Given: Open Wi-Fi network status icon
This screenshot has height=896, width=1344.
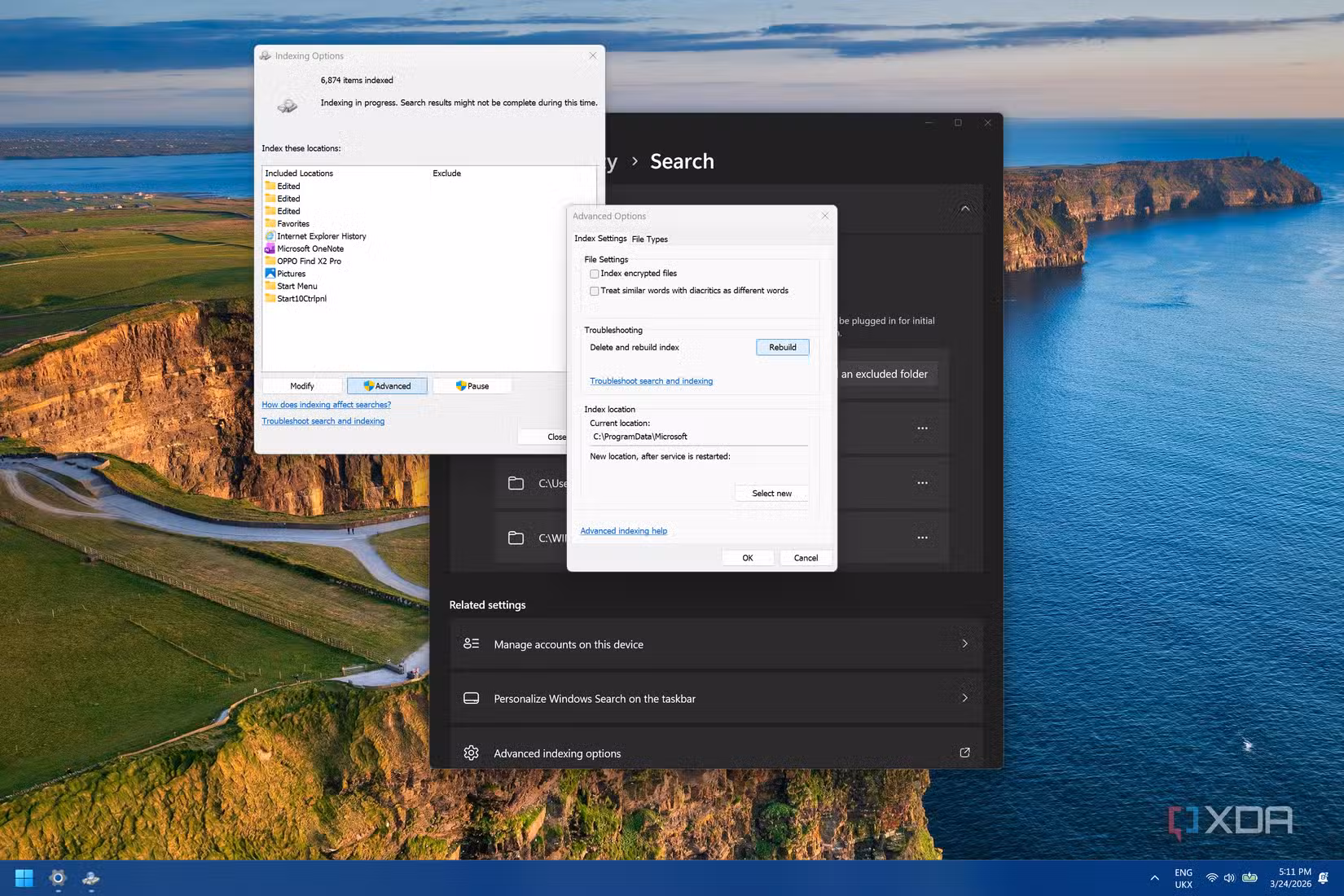Looking at the screenshot, I should tap(1212, 878).
